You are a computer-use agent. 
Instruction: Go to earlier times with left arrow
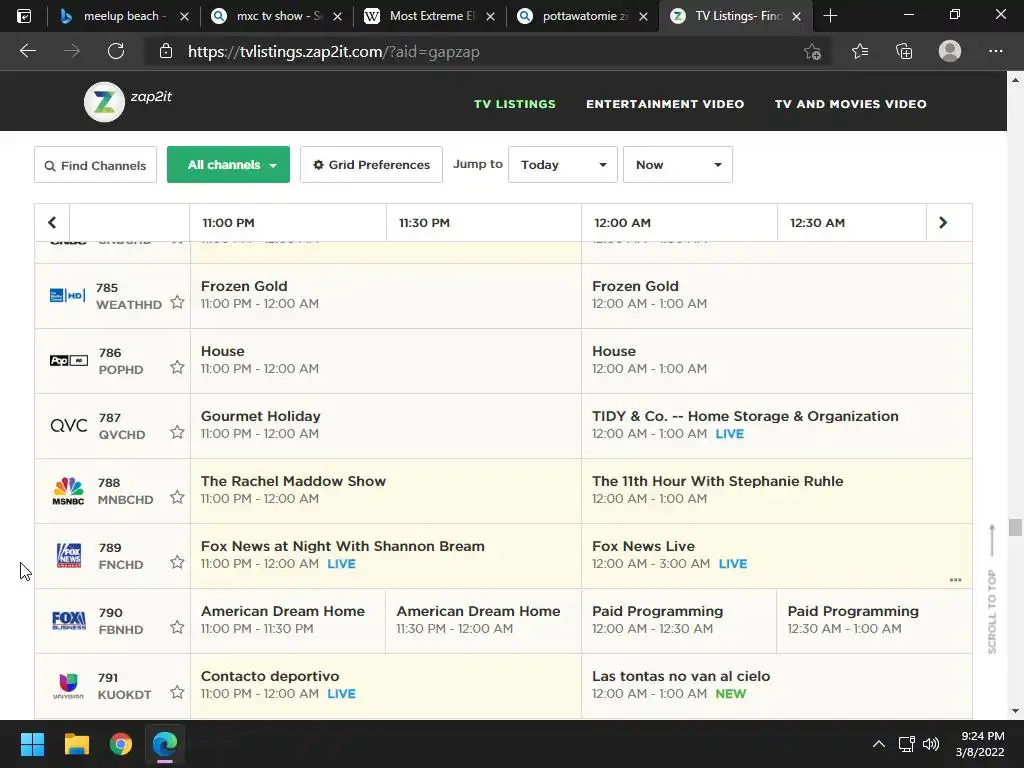pos(52,223)
